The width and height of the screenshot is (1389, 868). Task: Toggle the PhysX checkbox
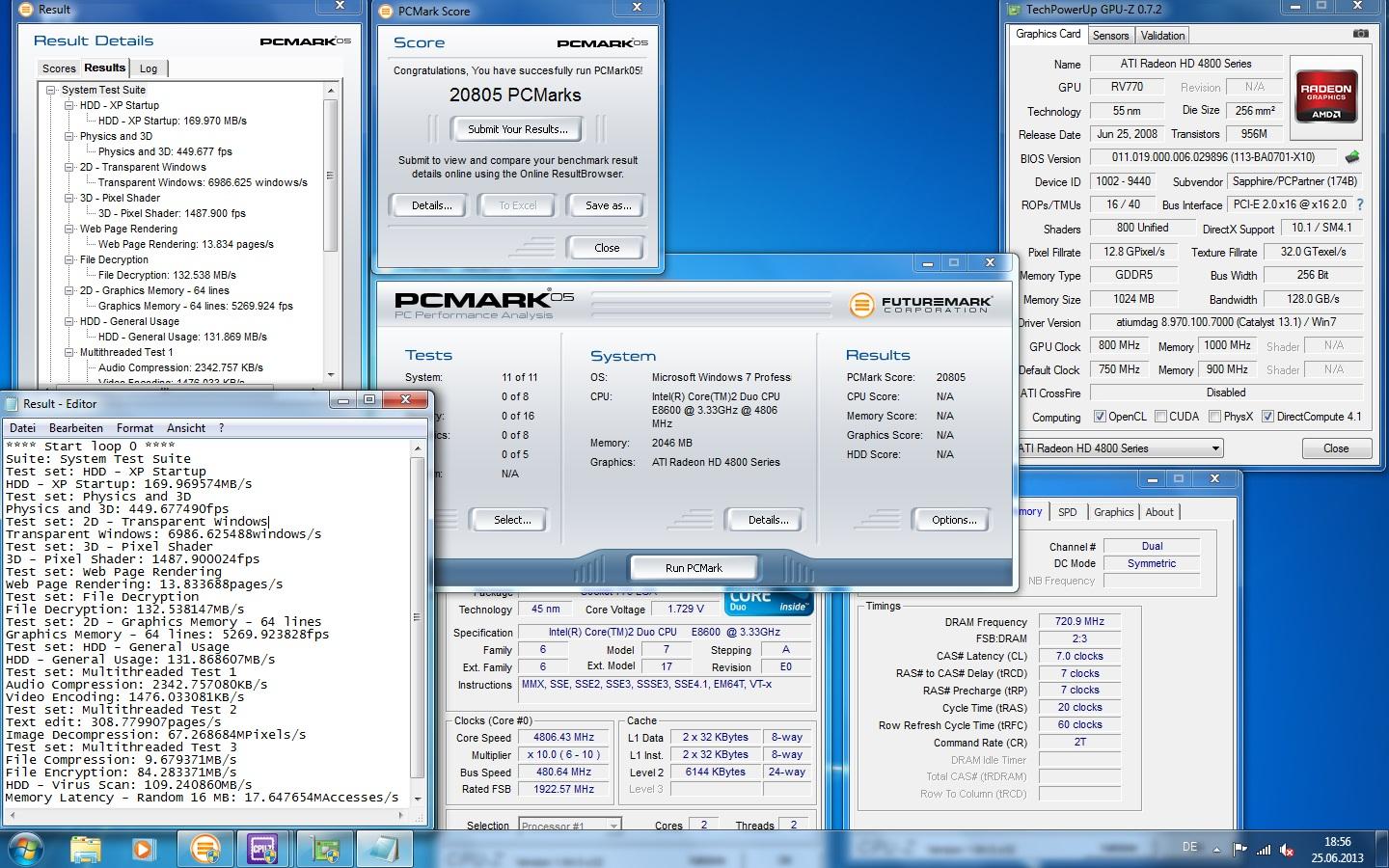[x=1213, y=417]
